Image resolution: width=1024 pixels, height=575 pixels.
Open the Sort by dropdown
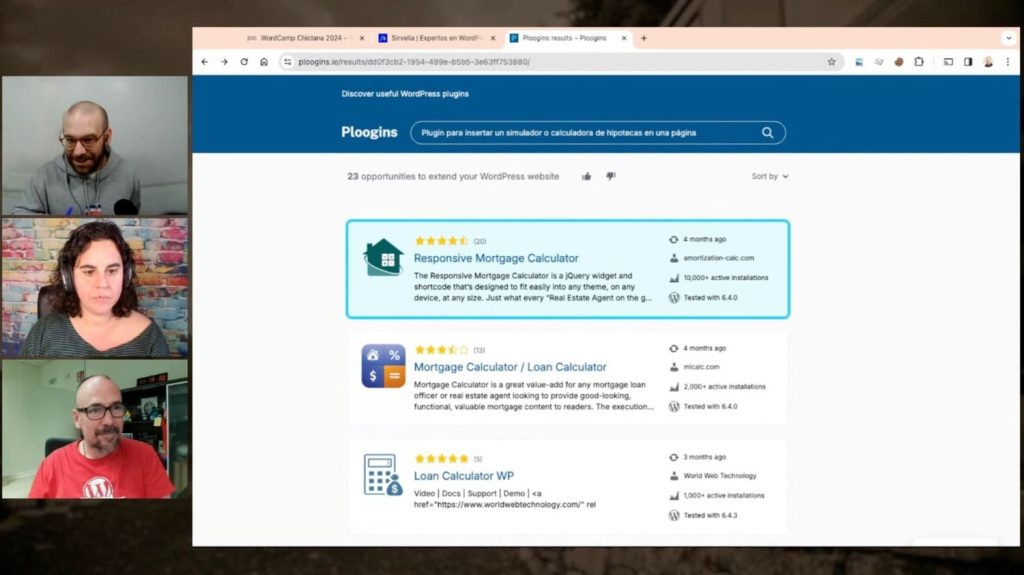click(x=770, y=176)
